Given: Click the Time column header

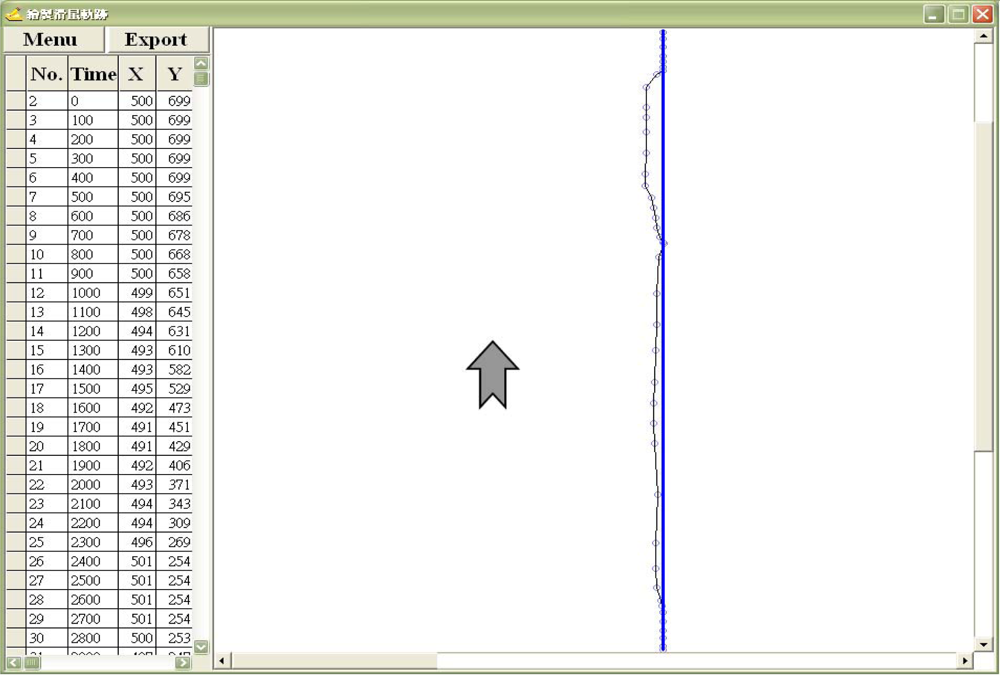Looking at the screenshot, I should (x=93, y=73).
